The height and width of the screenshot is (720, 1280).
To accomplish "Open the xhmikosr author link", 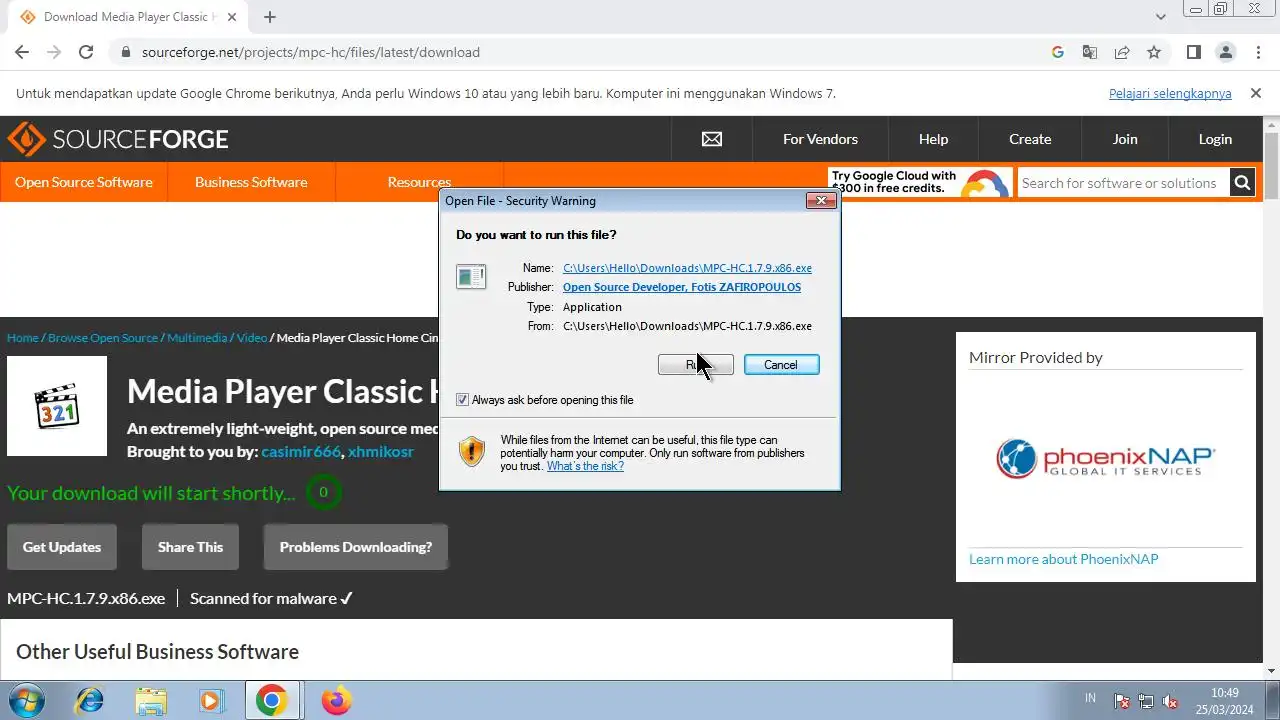I will tap(381, 452).
